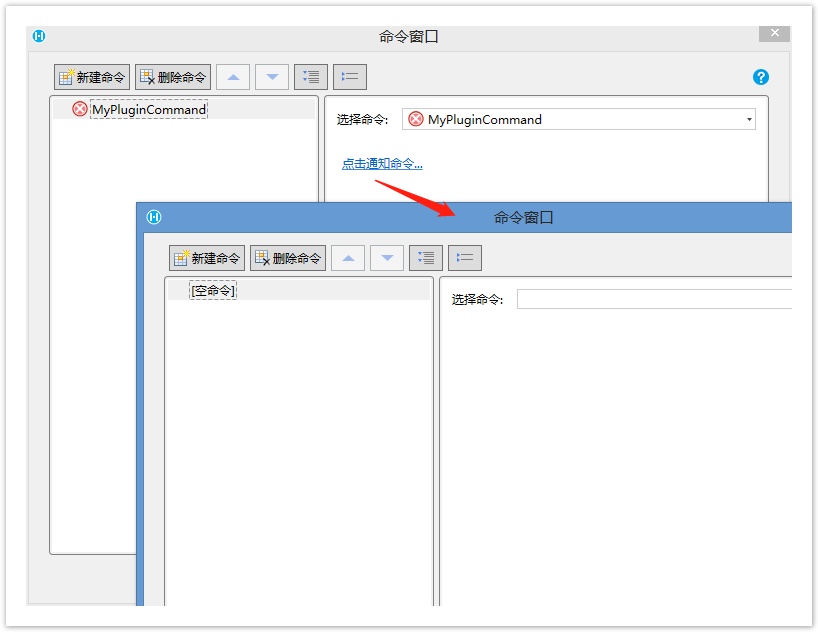Move command down in front window toolbar

click(x=387, y=258)
